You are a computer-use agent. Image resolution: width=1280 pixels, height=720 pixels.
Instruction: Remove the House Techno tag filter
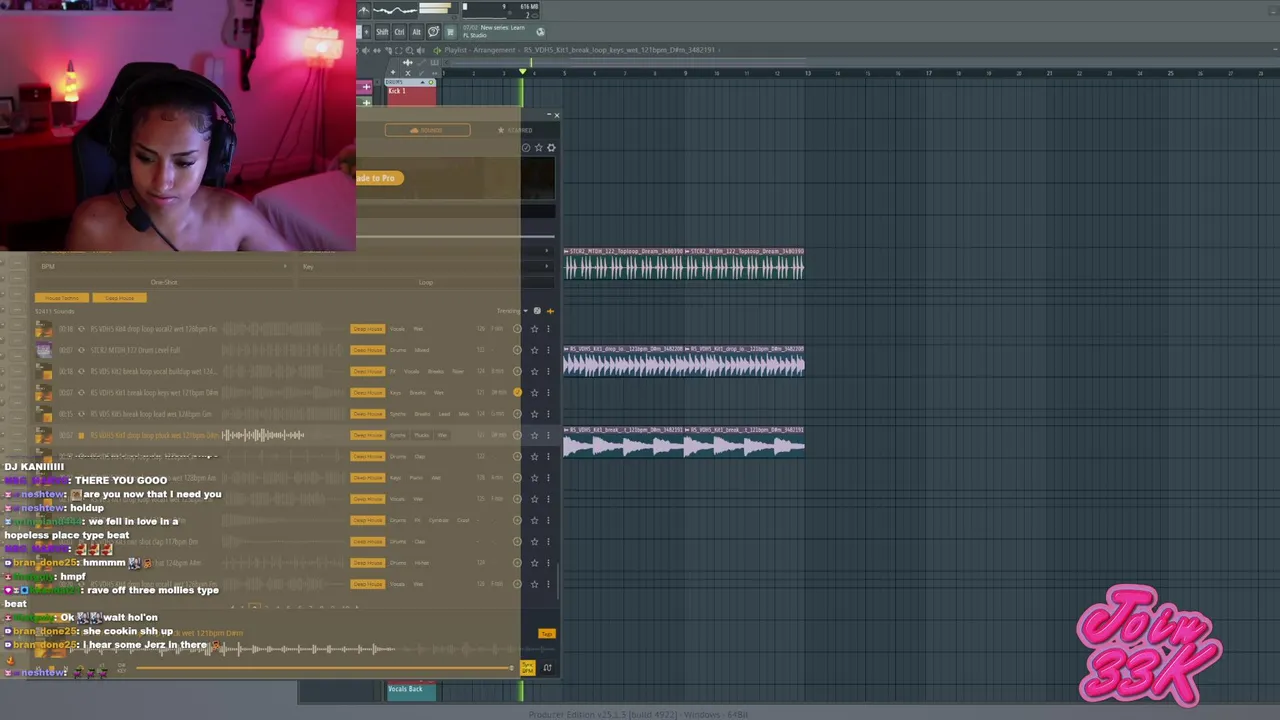click(62, 298)
